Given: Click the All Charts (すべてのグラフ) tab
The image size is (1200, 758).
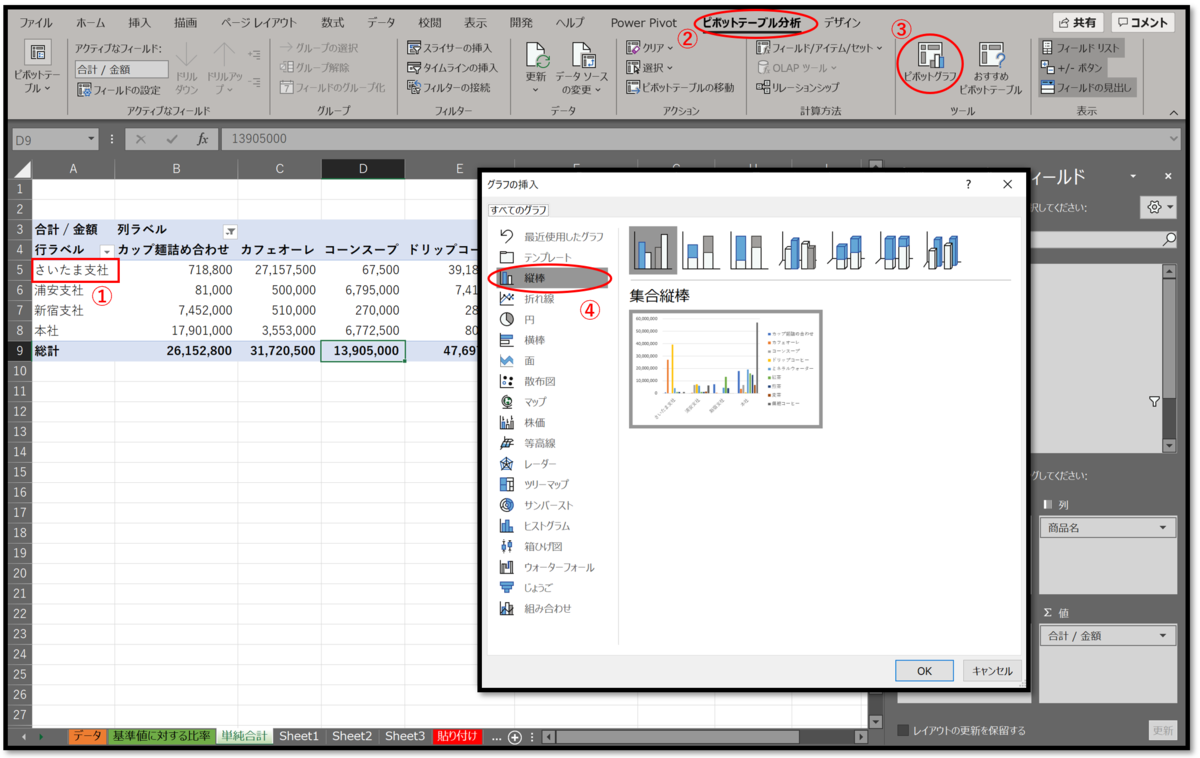Looking at the screenshot, I should [518, 210].
